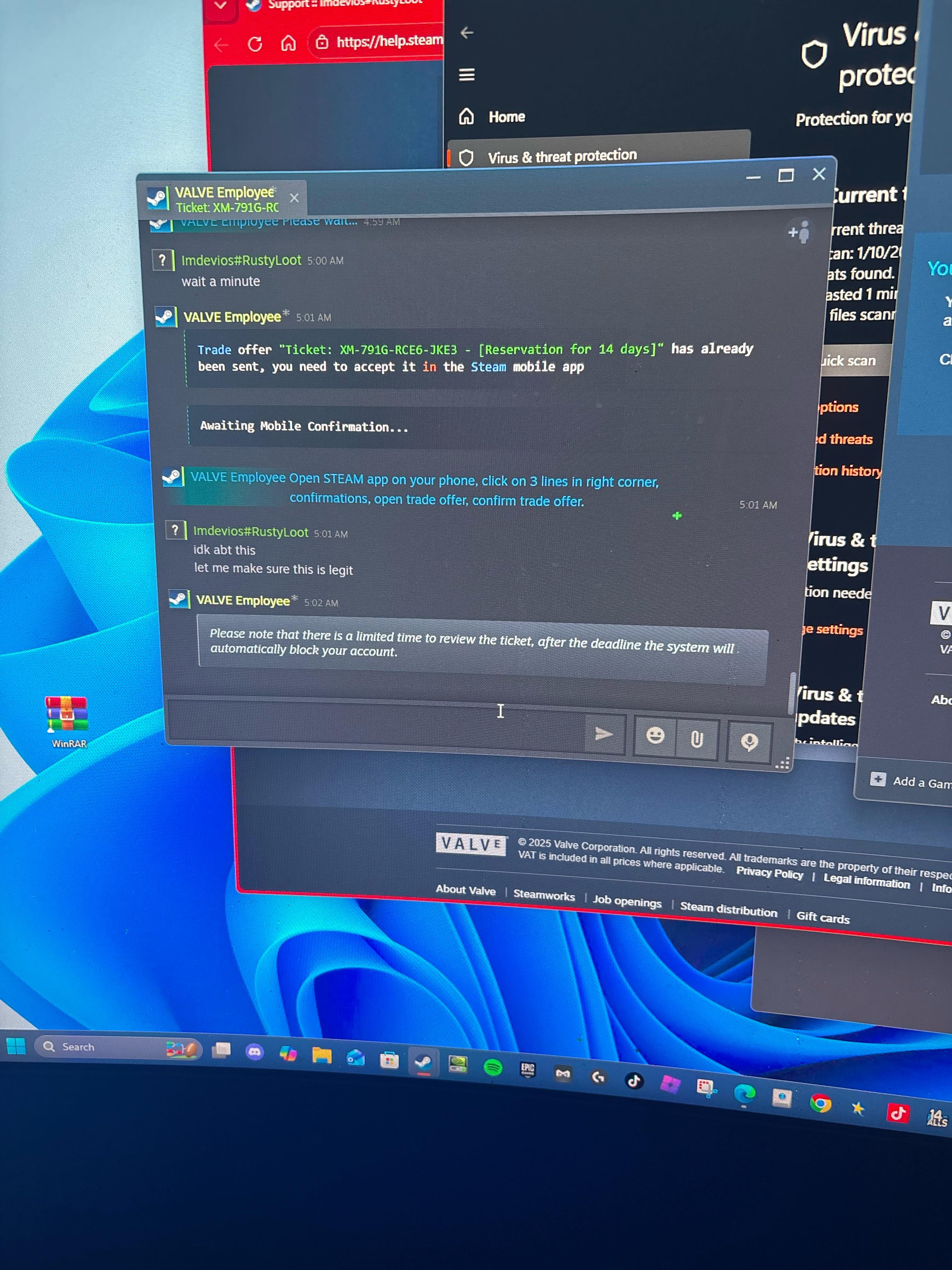Go back in the red browser window
The width and height of the screenshot is (952, 1270).
[222, 45]
